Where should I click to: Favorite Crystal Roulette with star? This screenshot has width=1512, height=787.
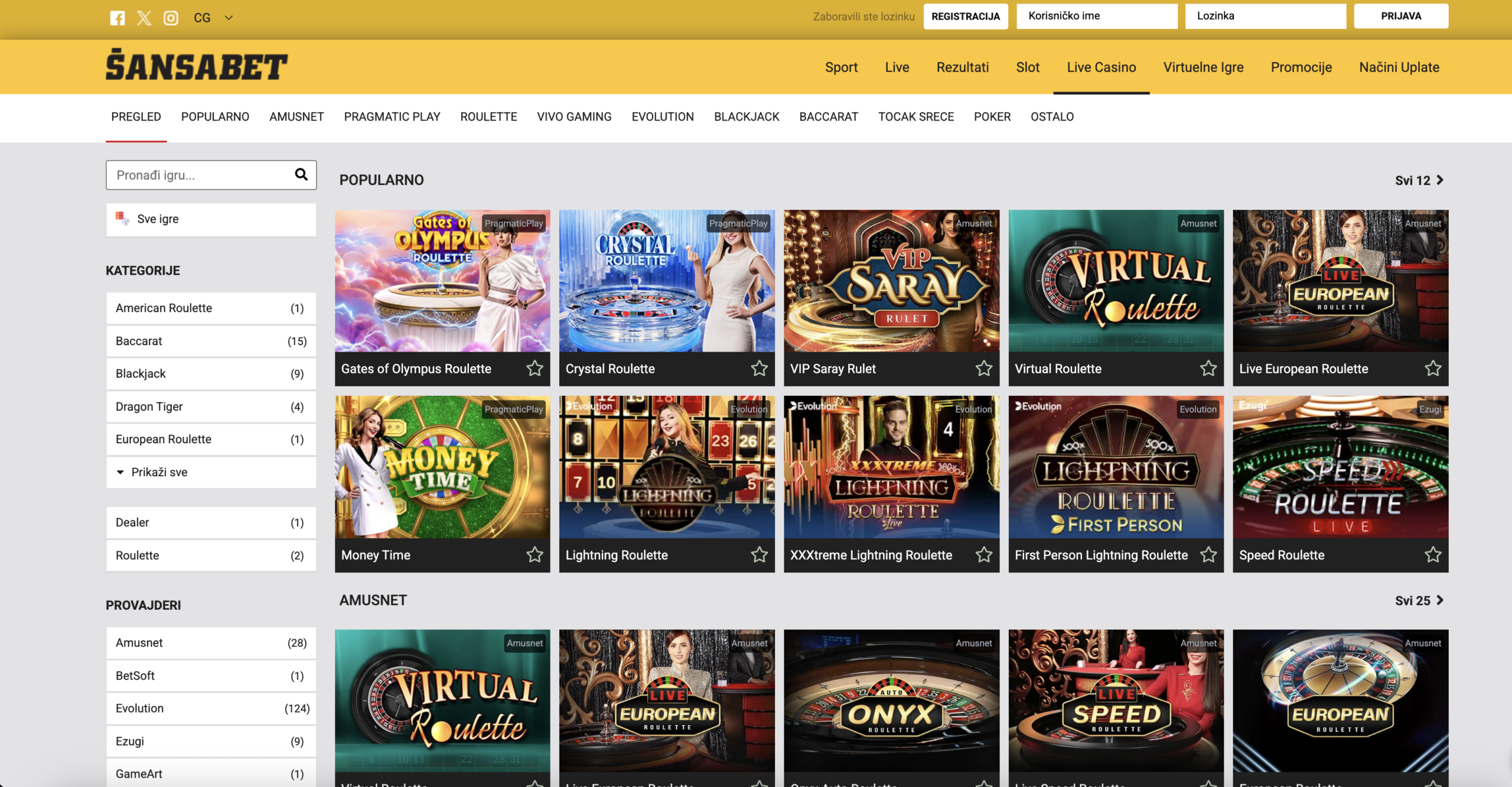pyautogui.click(x=760, y=369)
